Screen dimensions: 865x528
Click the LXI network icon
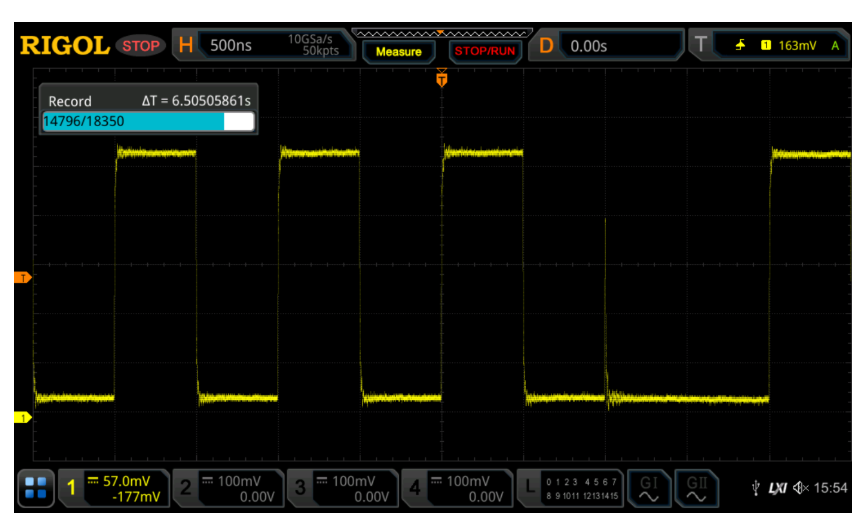pyautogui.click(x=777, y=488)
